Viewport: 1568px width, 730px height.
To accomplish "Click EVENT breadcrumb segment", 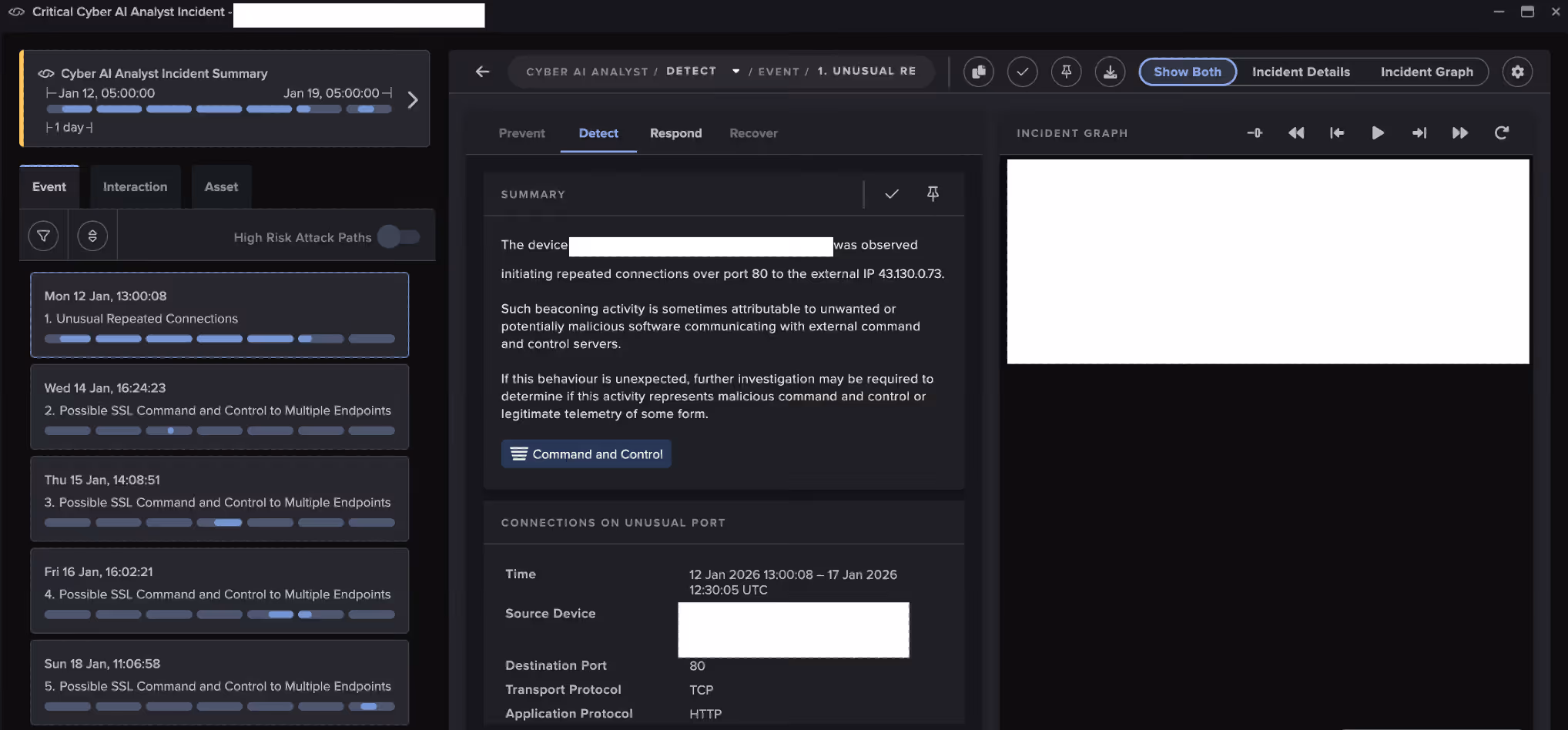I will tap(779, 72).
